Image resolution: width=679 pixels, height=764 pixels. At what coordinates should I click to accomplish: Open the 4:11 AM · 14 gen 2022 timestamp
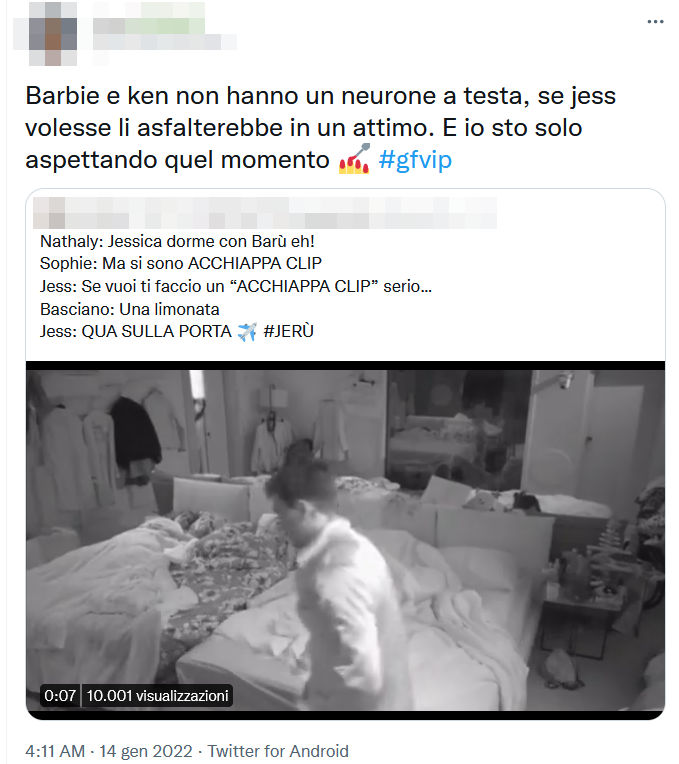109,751
